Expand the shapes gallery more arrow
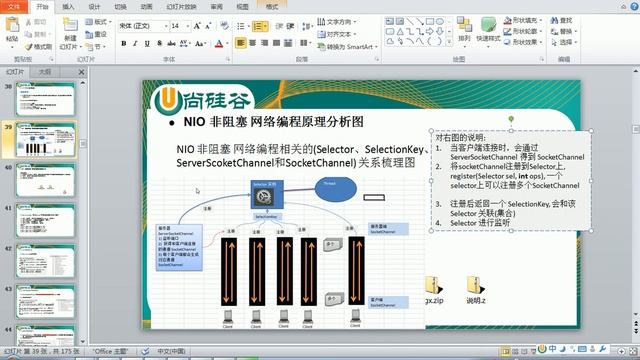The width and height of the screenshot is (640, 360). [449, 42]
